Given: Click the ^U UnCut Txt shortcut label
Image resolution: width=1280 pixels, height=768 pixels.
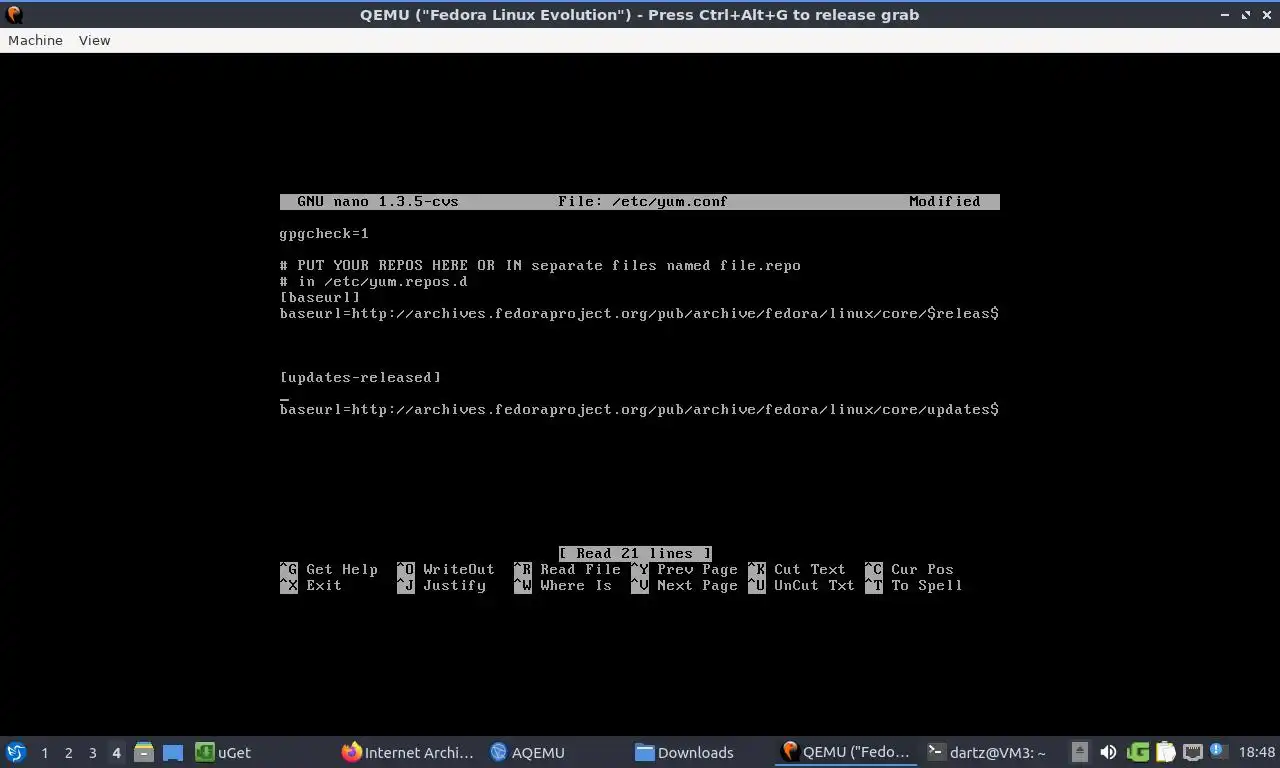Looking at the screenshot, I should pyautogui.click(x=801, y=585).
